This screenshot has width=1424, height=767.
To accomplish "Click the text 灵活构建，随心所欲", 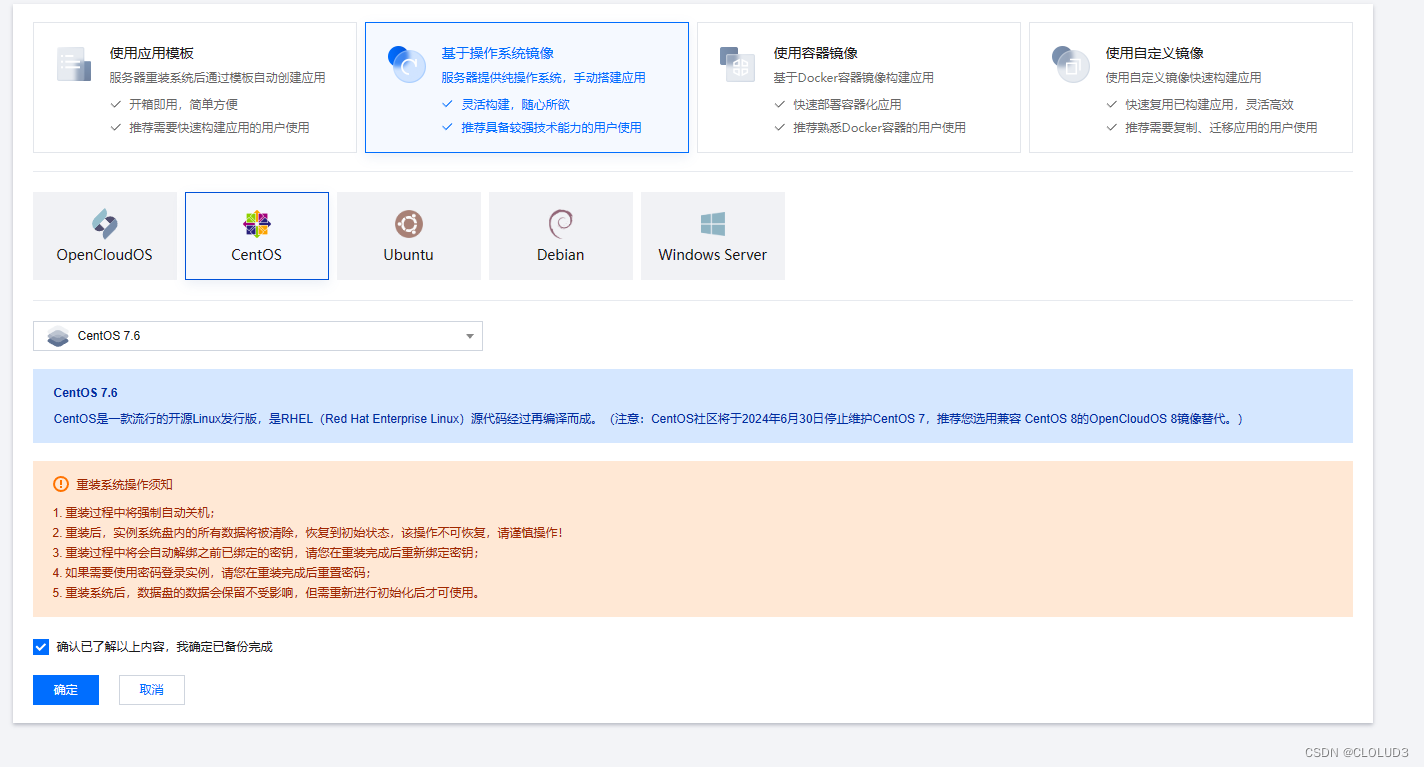I will click(x=515, y=104).
